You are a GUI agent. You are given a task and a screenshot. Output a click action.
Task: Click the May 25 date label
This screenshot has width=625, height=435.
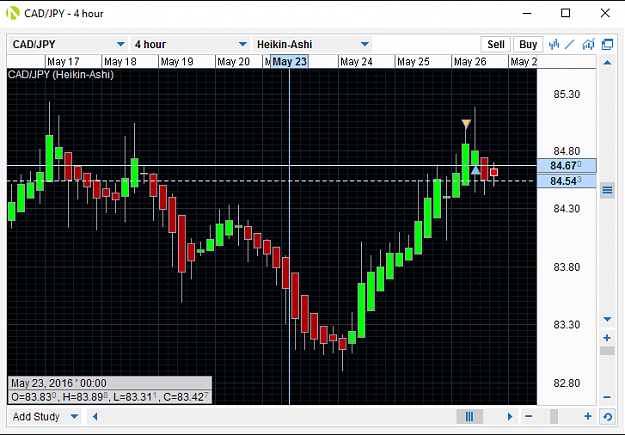point(413,62)
